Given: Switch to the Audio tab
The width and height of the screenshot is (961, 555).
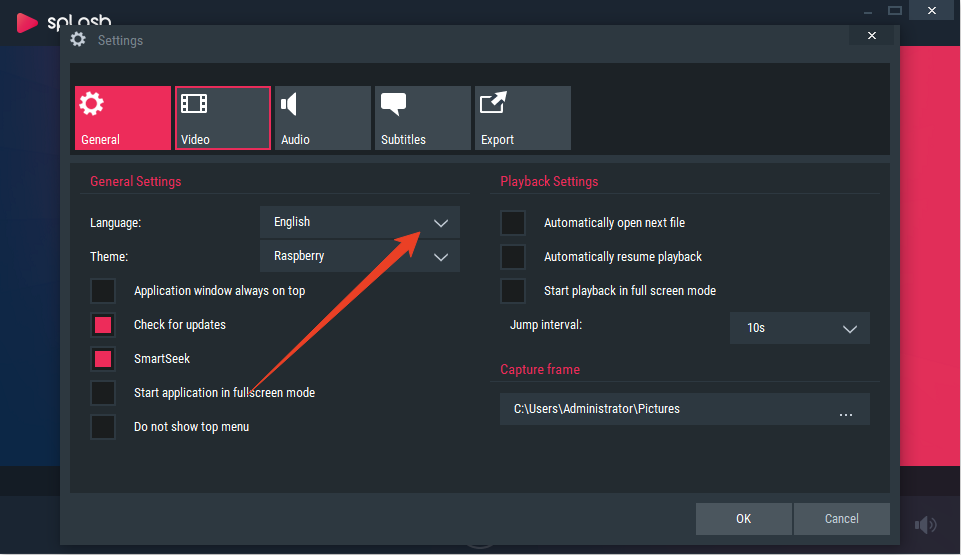Looking at the screenshot, I should [323, 118].
